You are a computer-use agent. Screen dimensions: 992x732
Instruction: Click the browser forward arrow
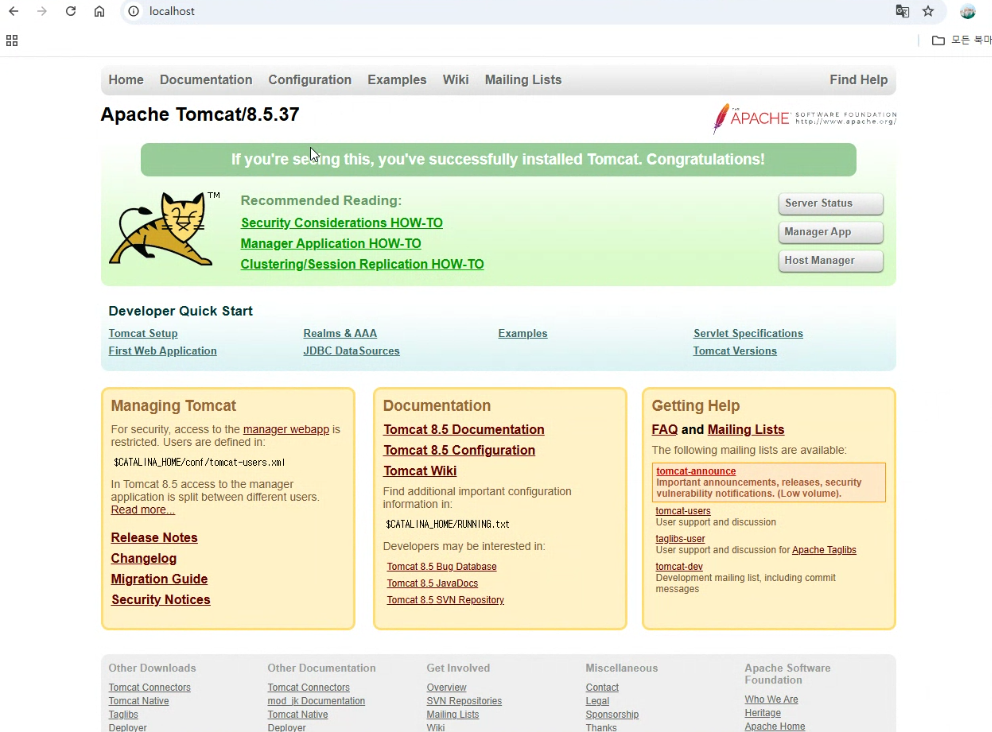pyautogui.click(x=42, y=11)
